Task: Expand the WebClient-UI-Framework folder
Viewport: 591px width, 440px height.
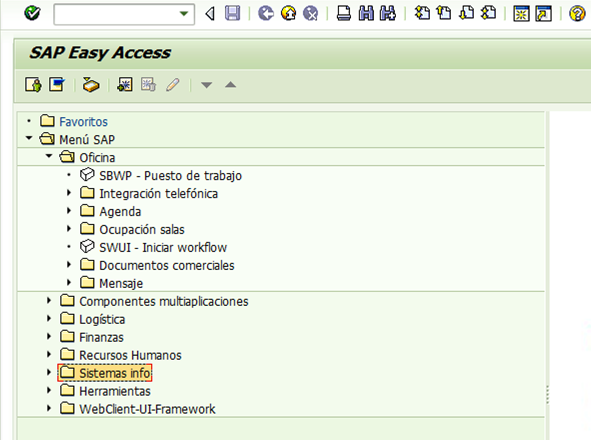Action: [49, 408]
